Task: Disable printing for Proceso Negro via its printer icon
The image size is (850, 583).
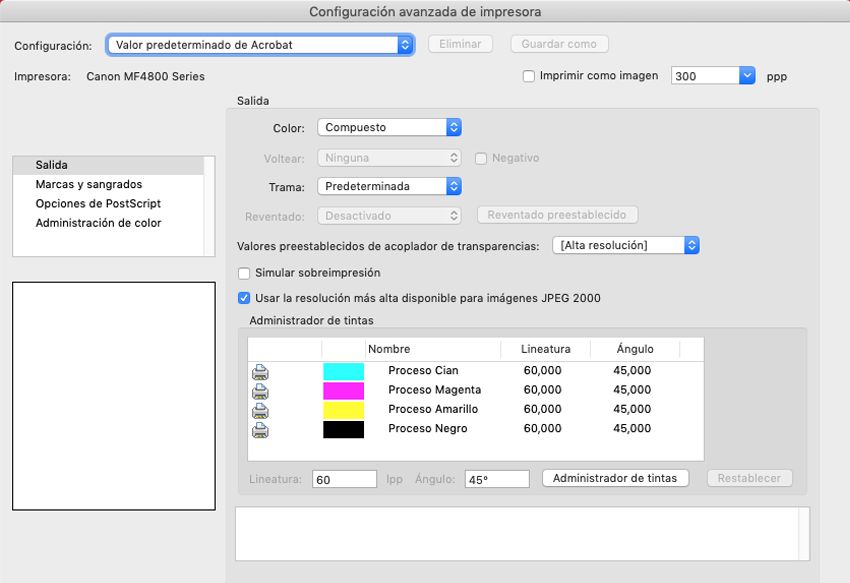Action: [261, 428]
